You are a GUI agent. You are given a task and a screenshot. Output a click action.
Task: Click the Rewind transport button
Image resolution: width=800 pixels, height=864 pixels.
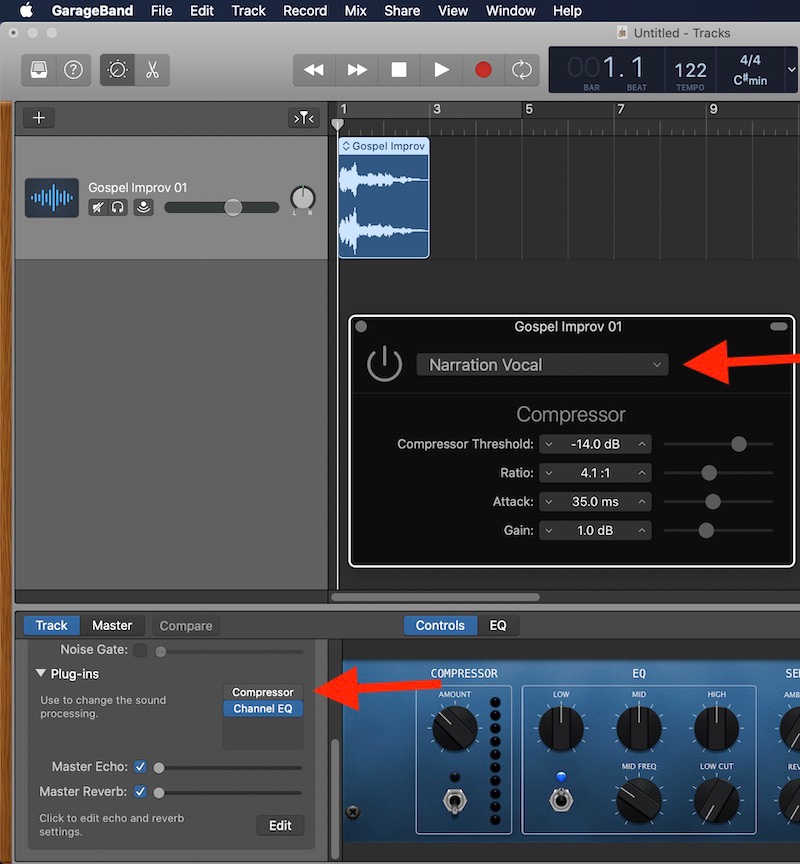[x=314, y=70]
